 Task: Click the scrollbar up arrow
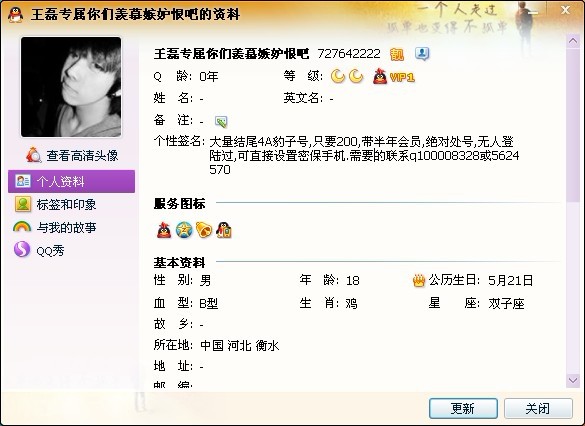point(573,41)
